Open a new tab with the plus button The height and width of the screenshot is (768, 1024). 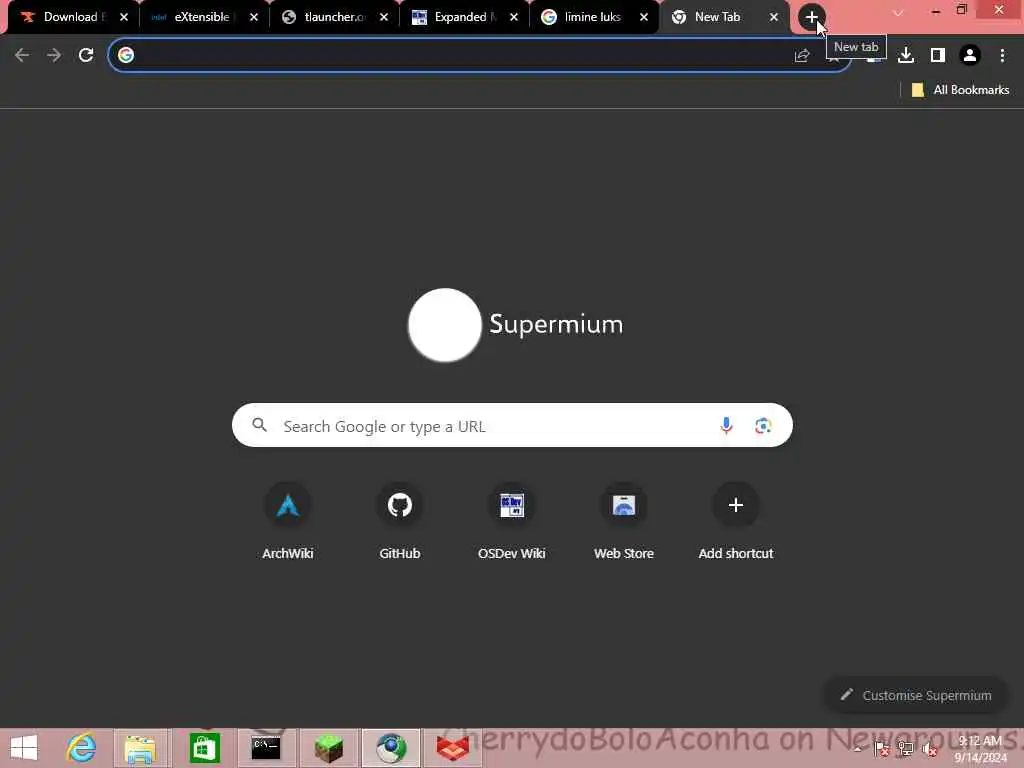pyautogui.click(x=811, y=18)
